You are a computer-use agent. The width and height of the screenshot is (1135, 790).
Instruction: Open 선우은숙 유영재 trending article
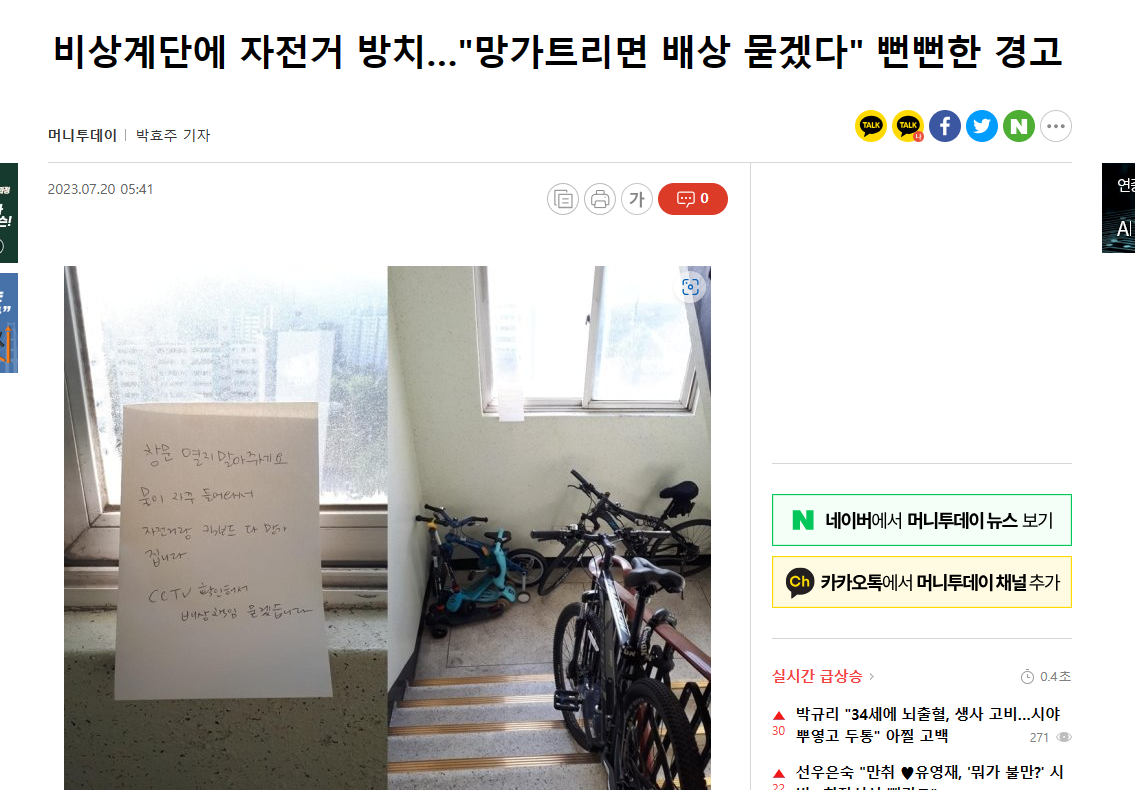click(x=929, y=778)
